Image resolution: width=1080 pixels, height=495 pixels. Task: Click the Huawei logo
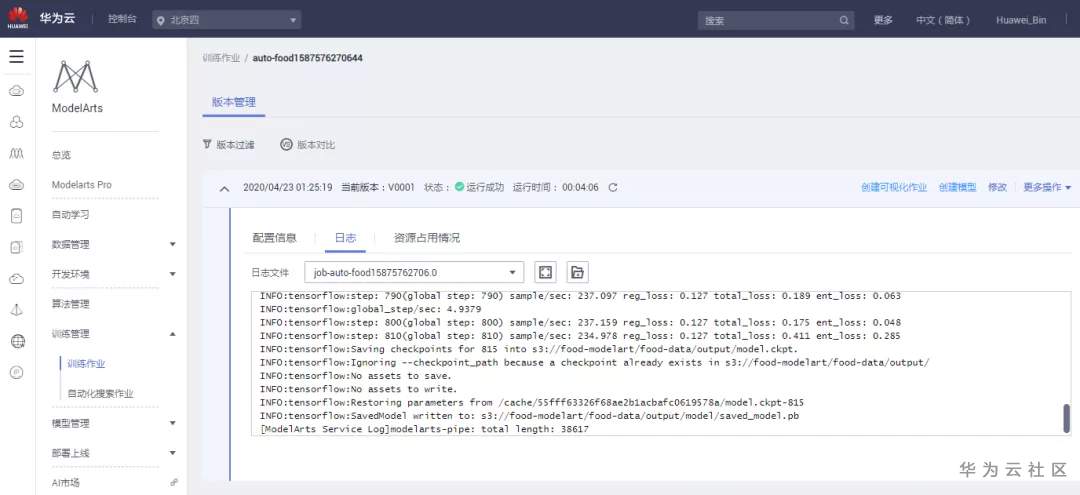18,19
